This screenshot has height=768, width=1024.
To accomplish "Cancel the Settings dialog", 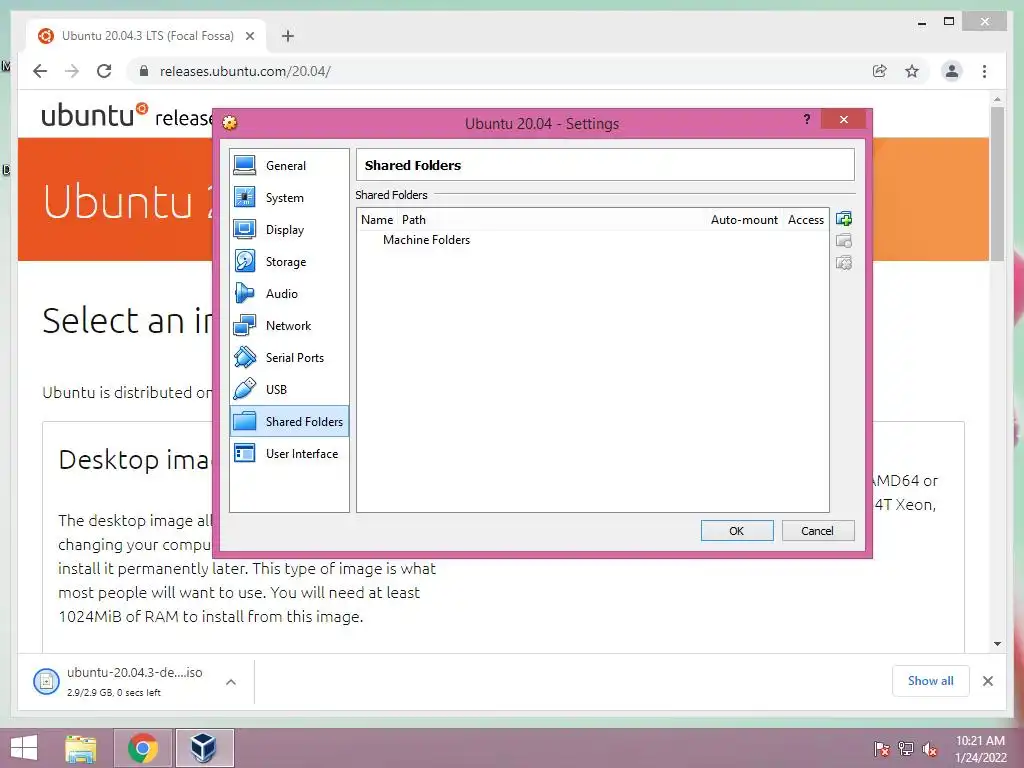I will [x=818, y=531].
